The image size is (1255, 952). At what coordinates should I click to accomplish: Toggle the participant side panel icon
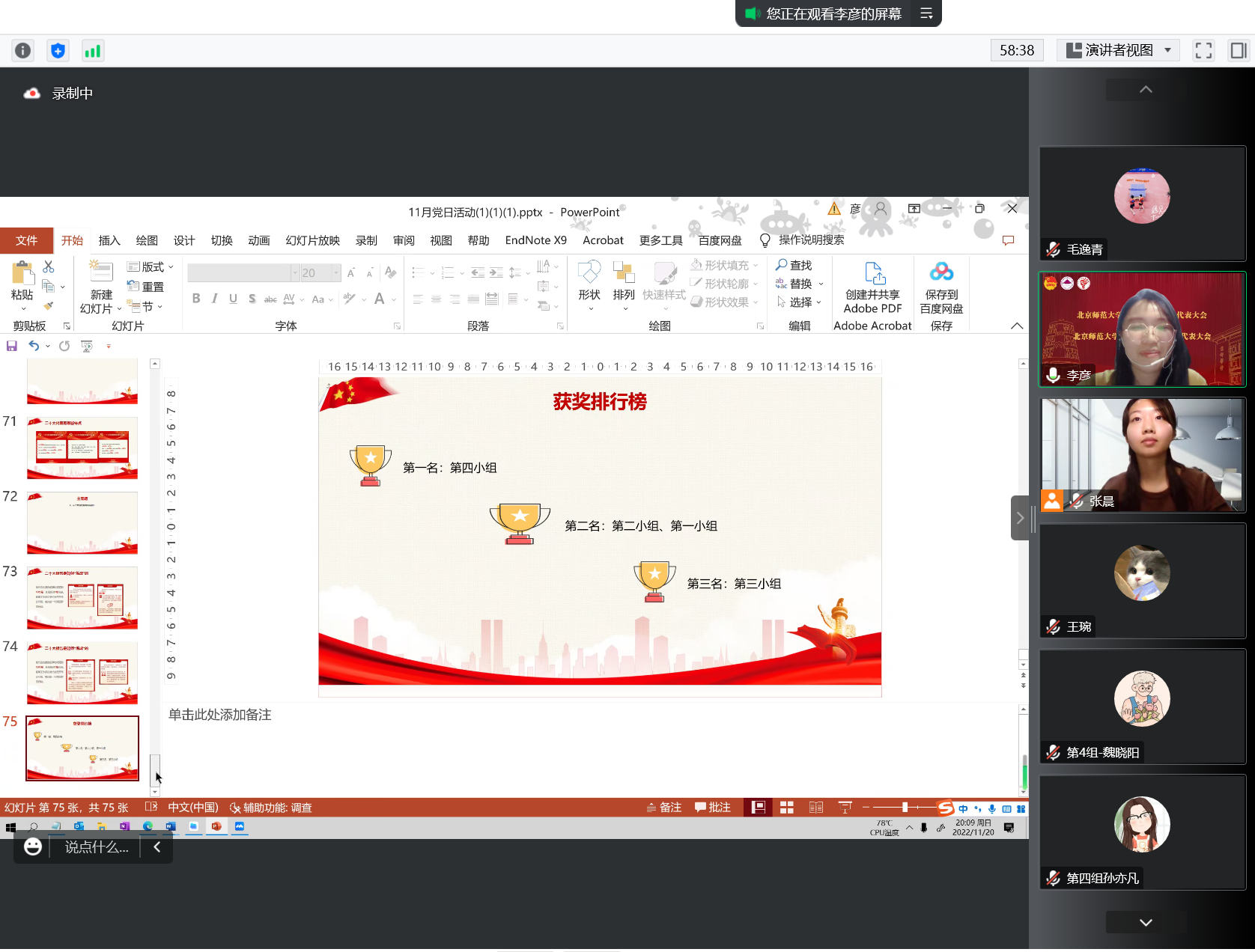tap(1239, 50)
